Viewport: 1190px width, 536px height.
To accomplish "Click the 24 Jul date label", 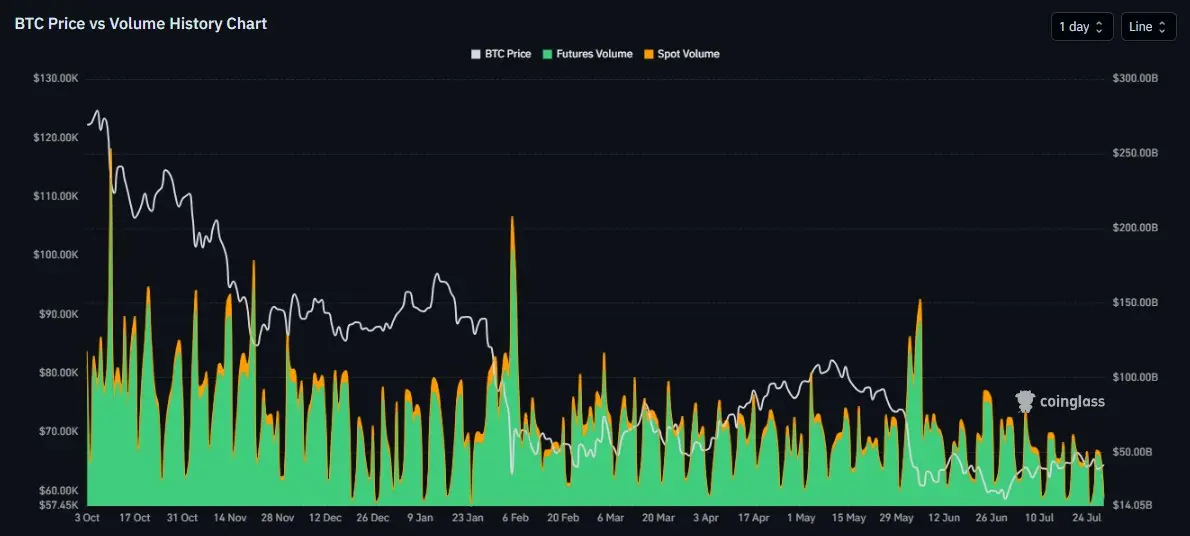I will 1087,518.
